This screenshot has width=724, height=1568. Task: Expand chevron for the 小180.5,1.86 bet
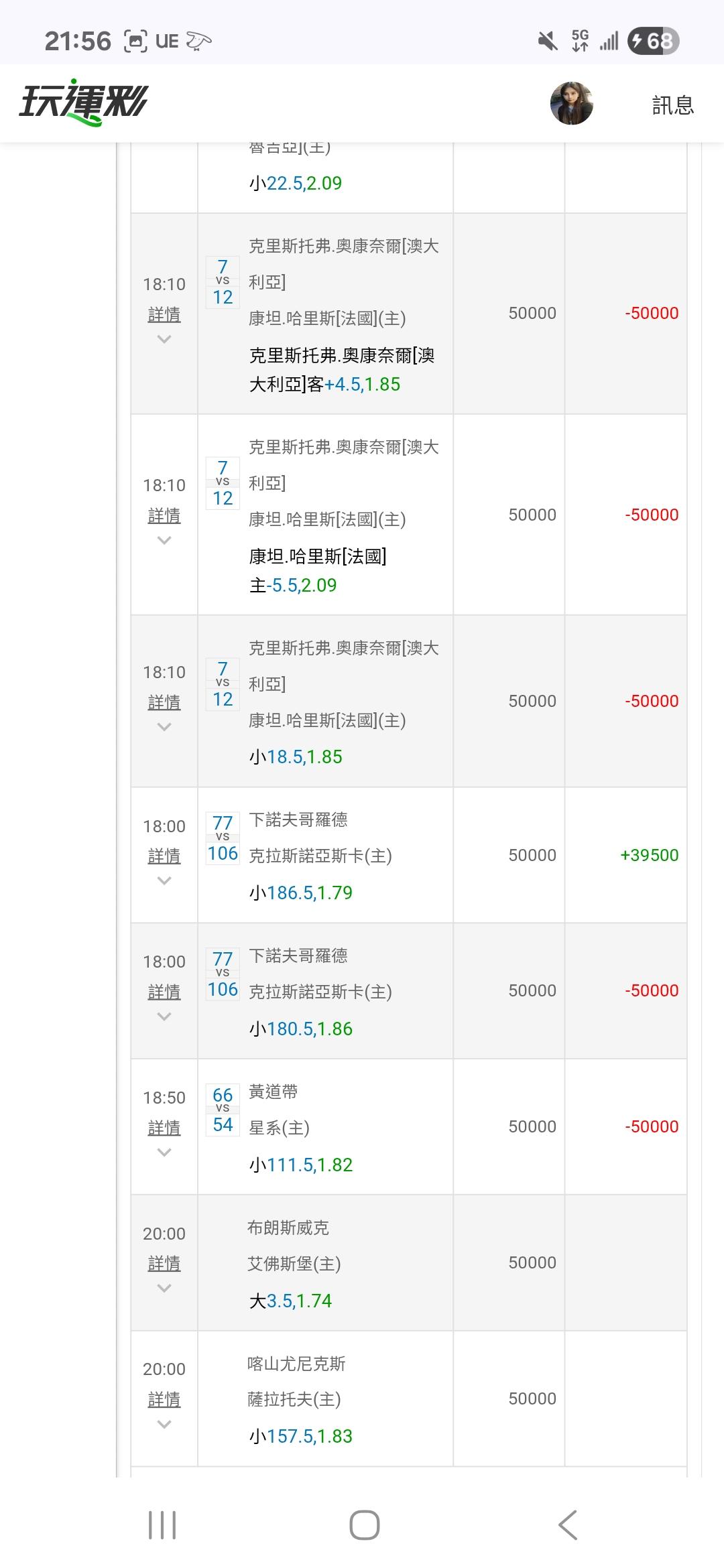(164, 1017)
